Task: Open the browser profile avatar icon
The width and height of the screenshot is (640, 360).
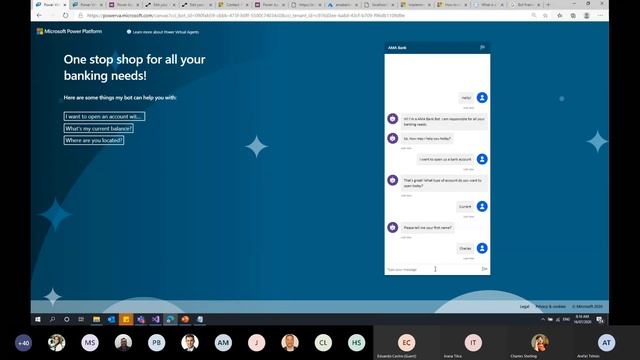Action: point(587,16)
